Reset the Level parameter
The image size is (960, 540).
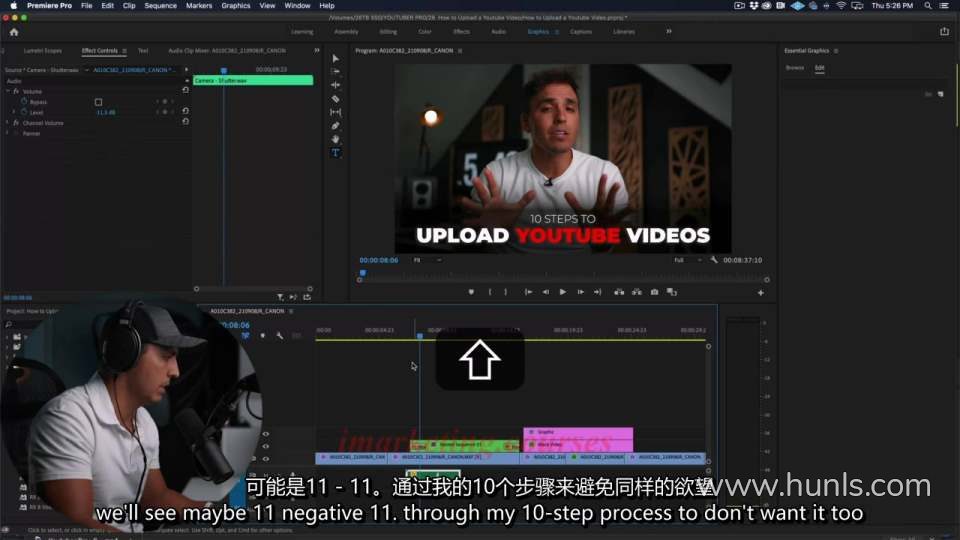coord(186,111)
